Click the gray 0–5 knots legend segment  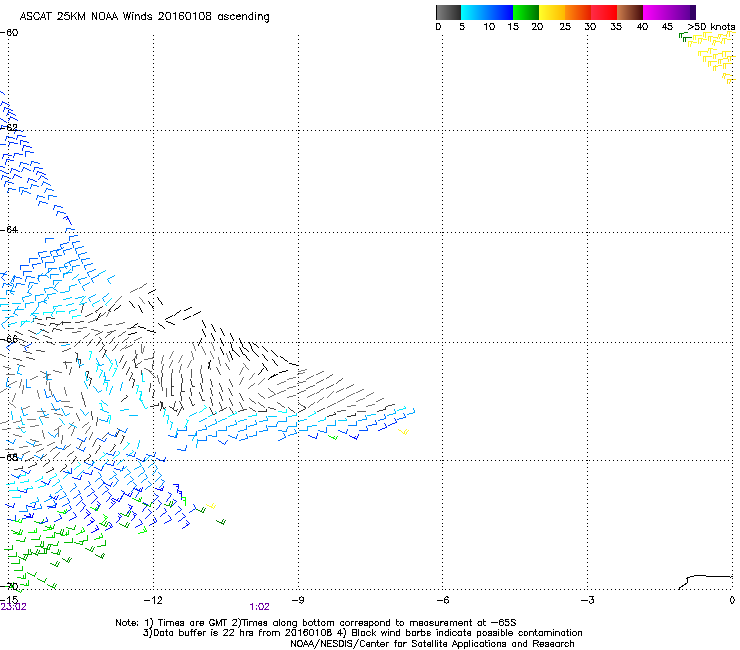(x=448, y=12)
